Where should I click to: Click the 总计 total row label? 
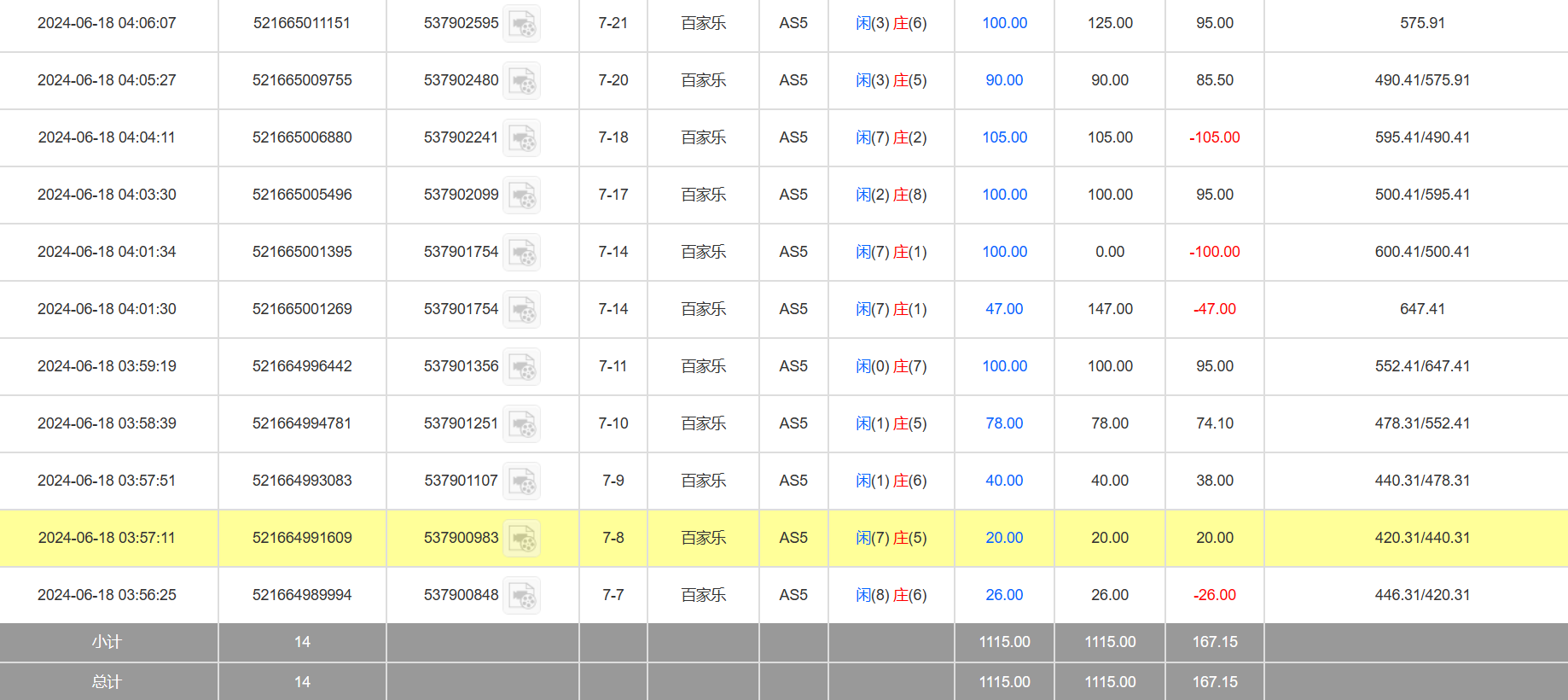click(107, 682)
